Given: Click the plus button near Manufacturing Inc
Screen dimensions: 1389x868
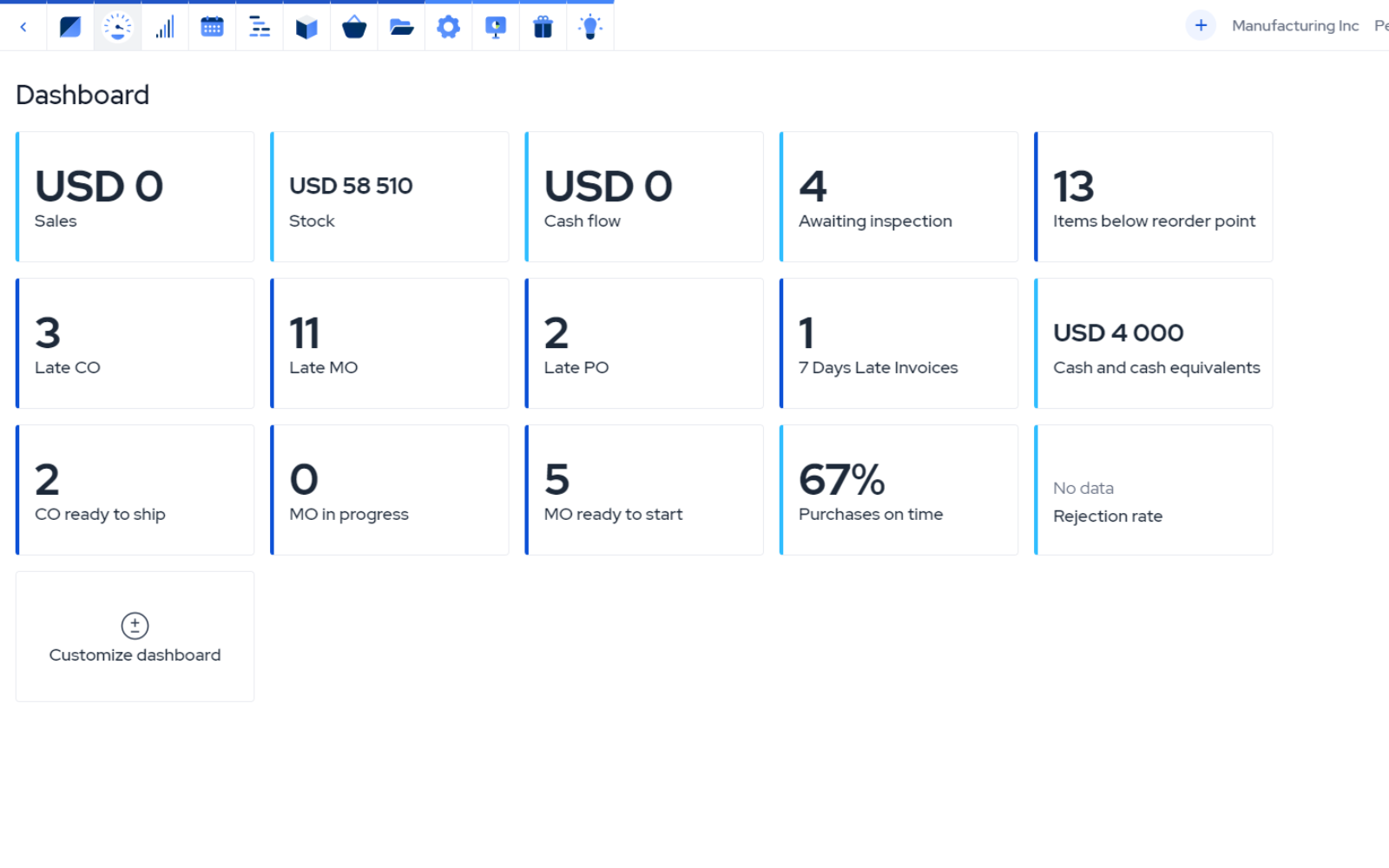Looking at the screenshot, I should (1201, 25).
